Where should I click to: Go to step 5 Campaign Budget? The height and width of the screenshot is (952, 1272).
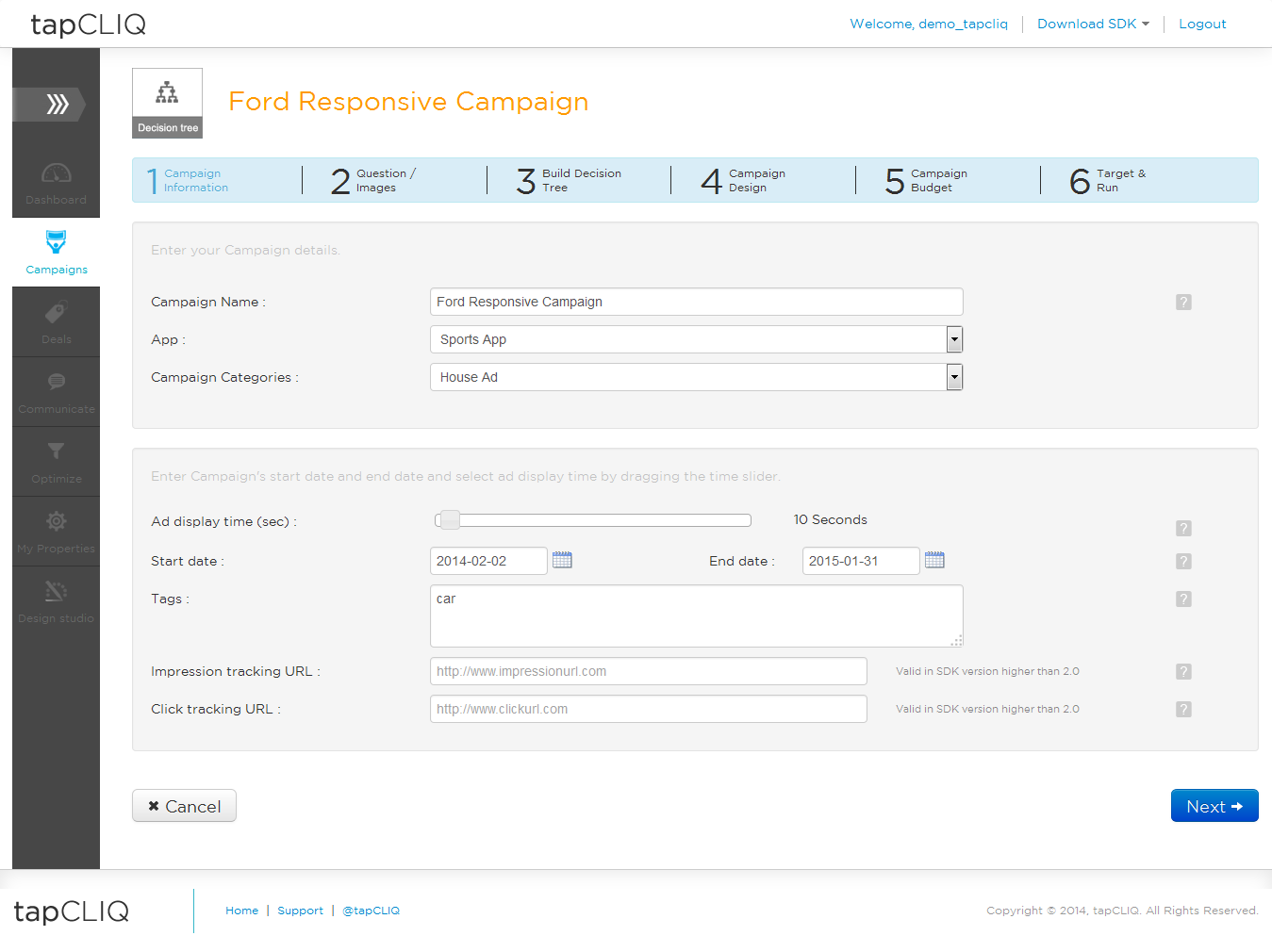pos(926,180)
